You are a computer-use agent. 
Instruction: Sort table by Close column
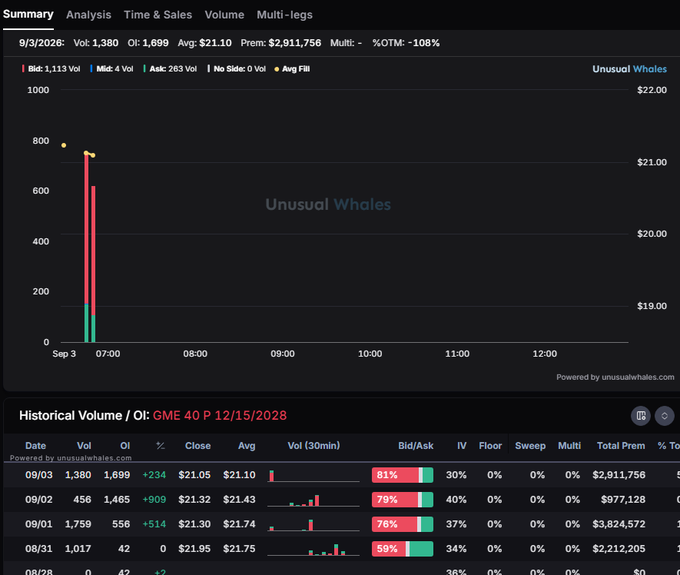(x=198, y=446)
